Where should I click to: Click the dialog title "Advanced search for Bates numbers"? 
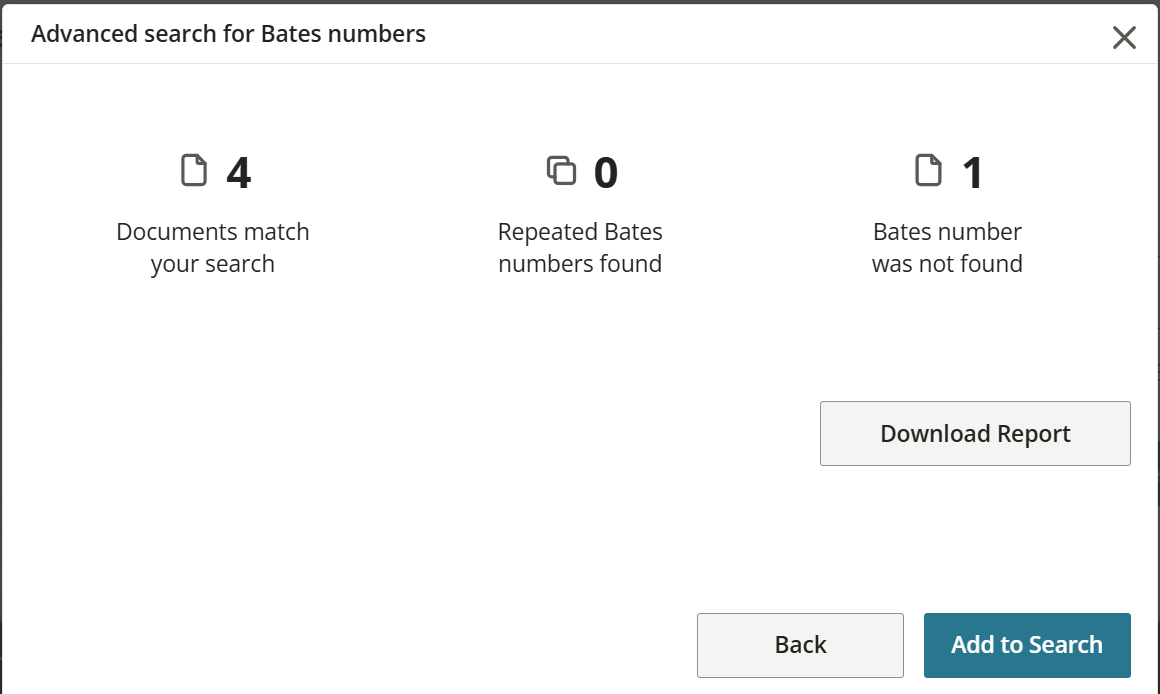click(x=228, y=34)
